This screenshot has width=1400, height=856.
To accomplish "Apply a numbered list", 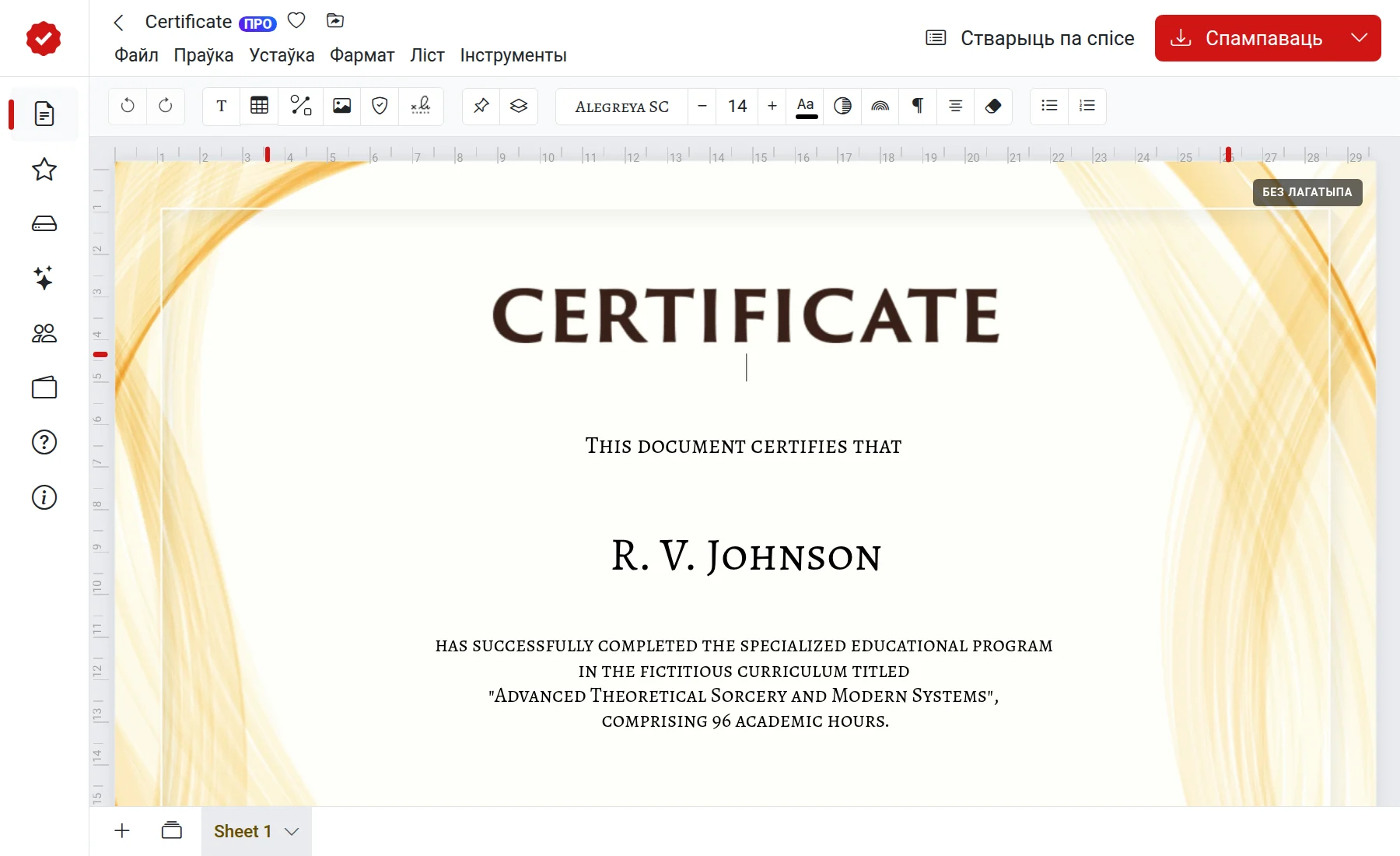I will tap(1087, 106).
